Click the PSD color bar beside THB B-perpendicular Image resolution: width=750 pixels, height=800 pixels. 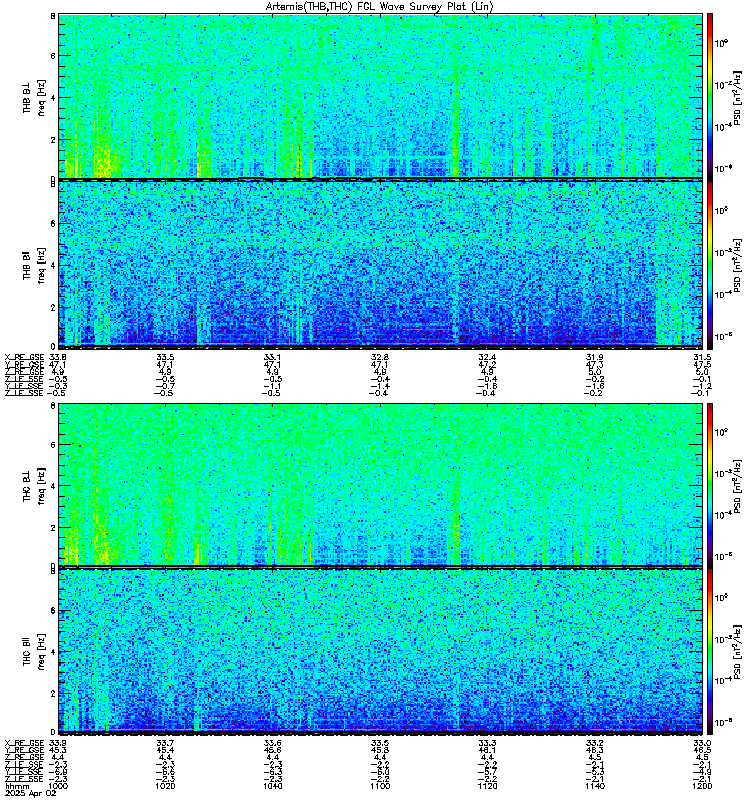710,96
